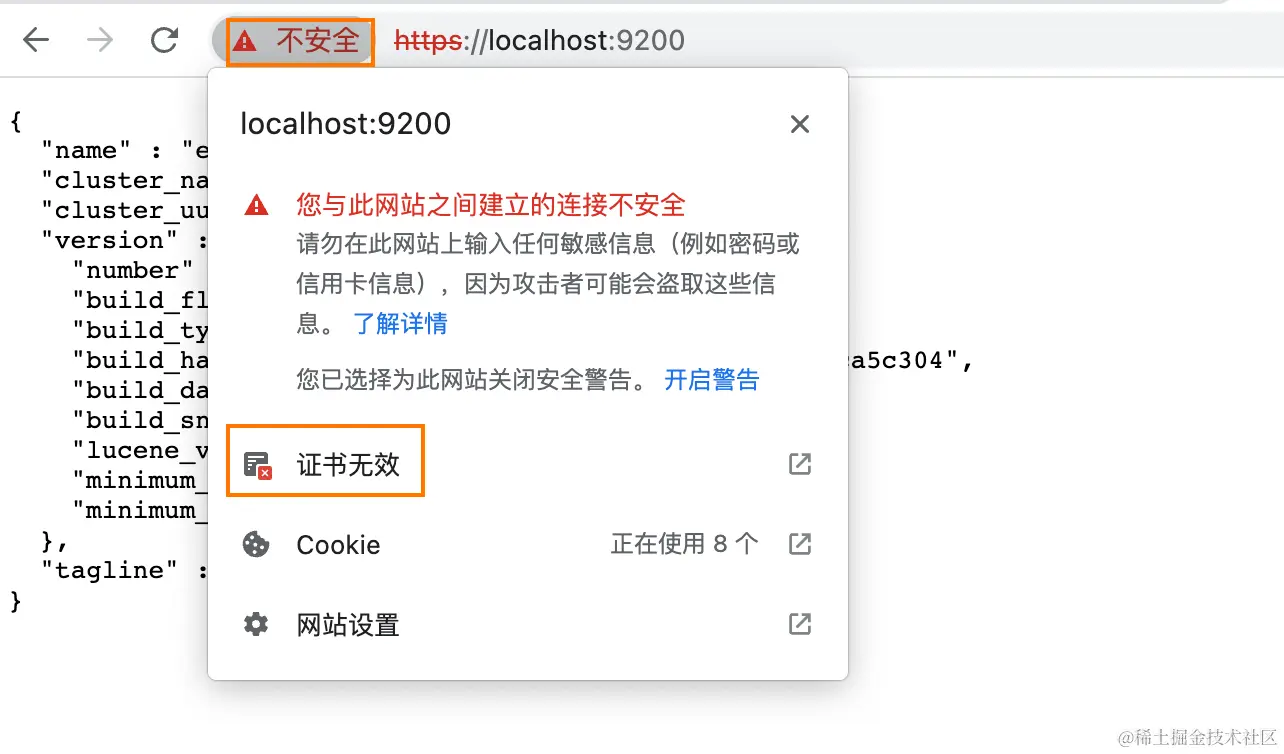Click the external link icon next to 证书无效
Image resolution: width=1284 pixels, height=754 pixels.
coord(798,464)
